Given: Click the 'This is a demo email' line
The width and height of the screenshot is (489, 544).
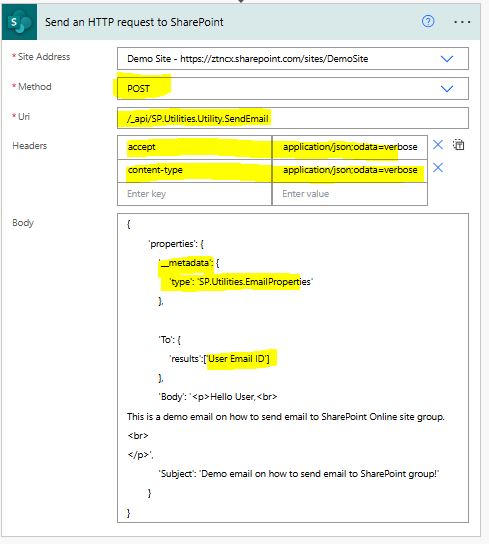Looking at the screenshot, I should 286,416.
